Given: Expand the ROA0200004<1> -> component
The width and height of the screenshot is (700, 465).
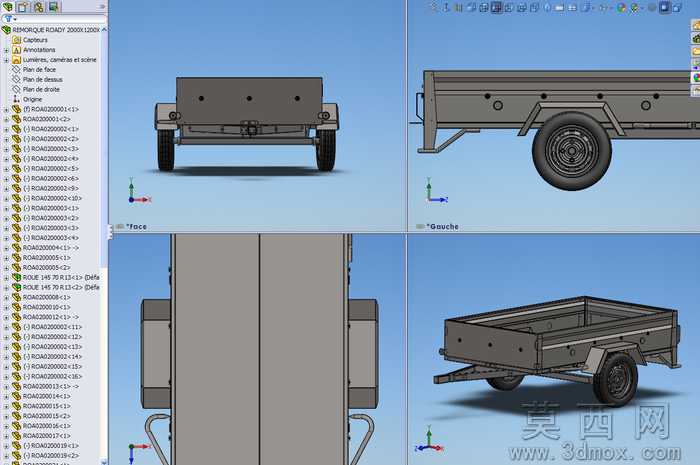Looking at the screenshot, I should click(x=6, y=248).
